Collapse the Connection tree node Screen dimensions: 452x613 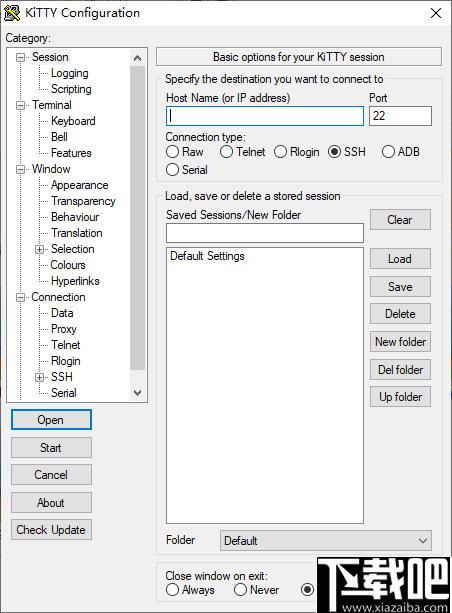coord(20,298)
